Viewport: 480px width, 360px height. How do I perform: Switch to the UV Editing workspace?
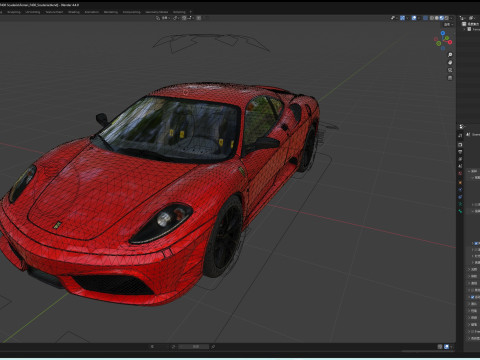tap(33, 12)
